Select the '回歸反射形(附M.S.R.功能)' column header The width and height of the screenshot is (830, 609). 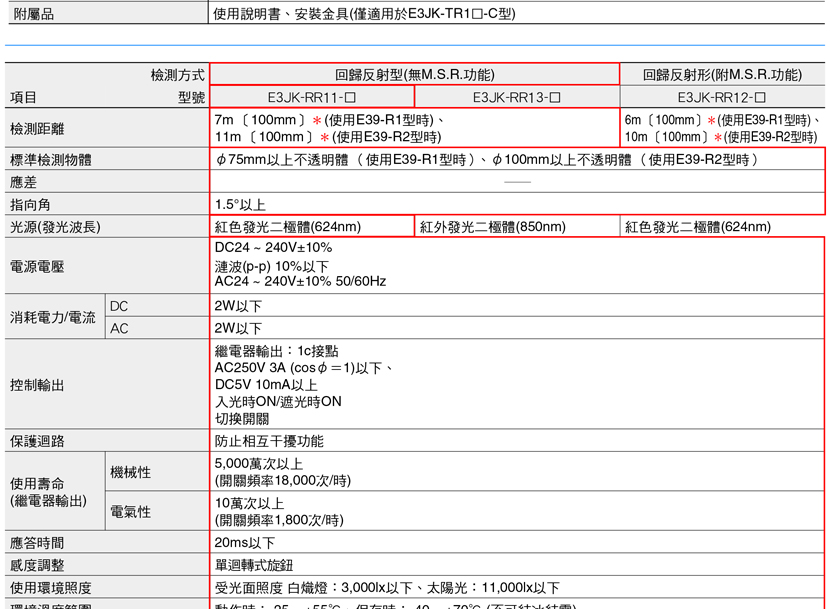tap(722, 75)
